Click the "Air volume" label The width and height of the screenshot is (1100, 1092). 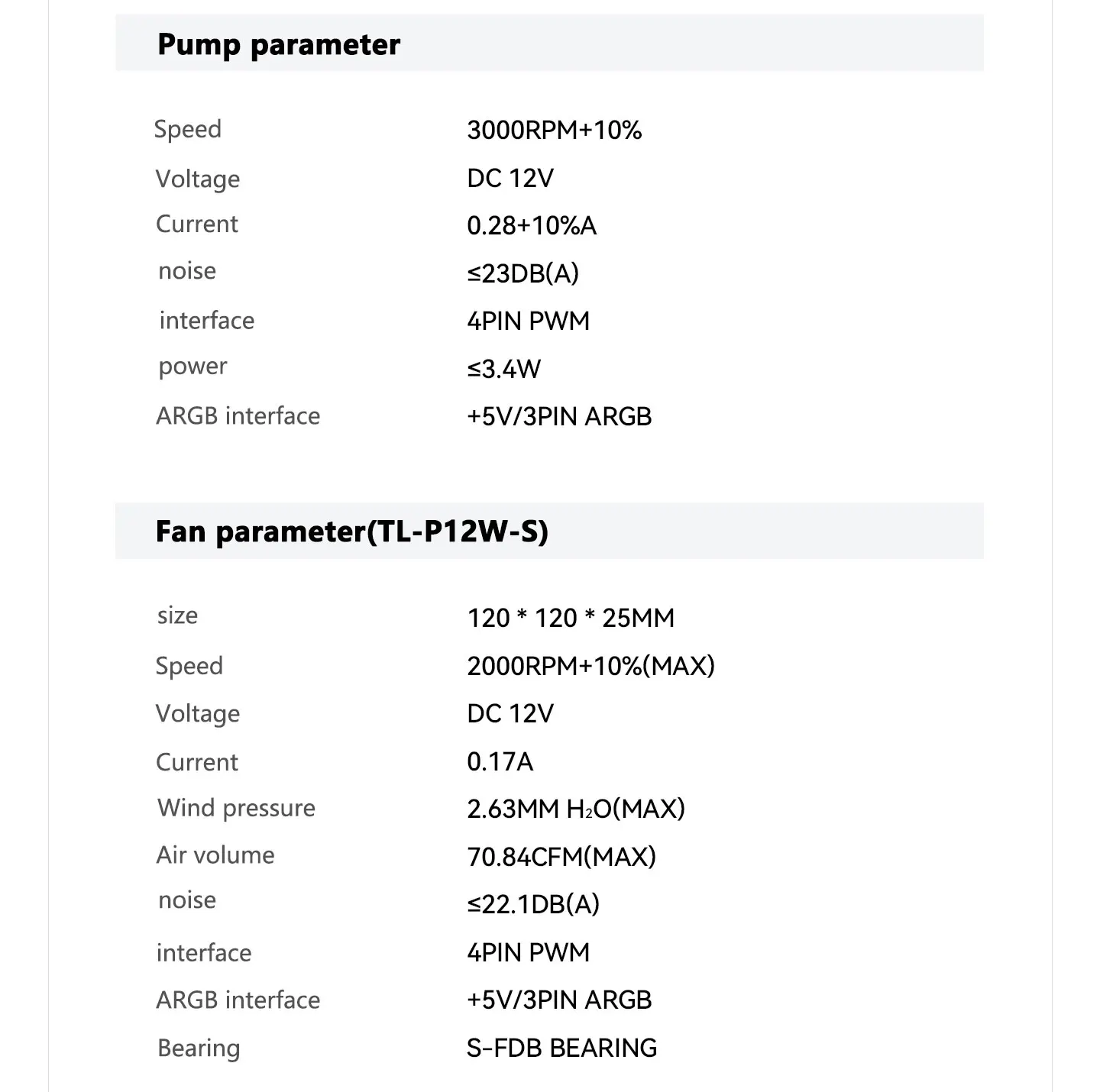(215, 855)
